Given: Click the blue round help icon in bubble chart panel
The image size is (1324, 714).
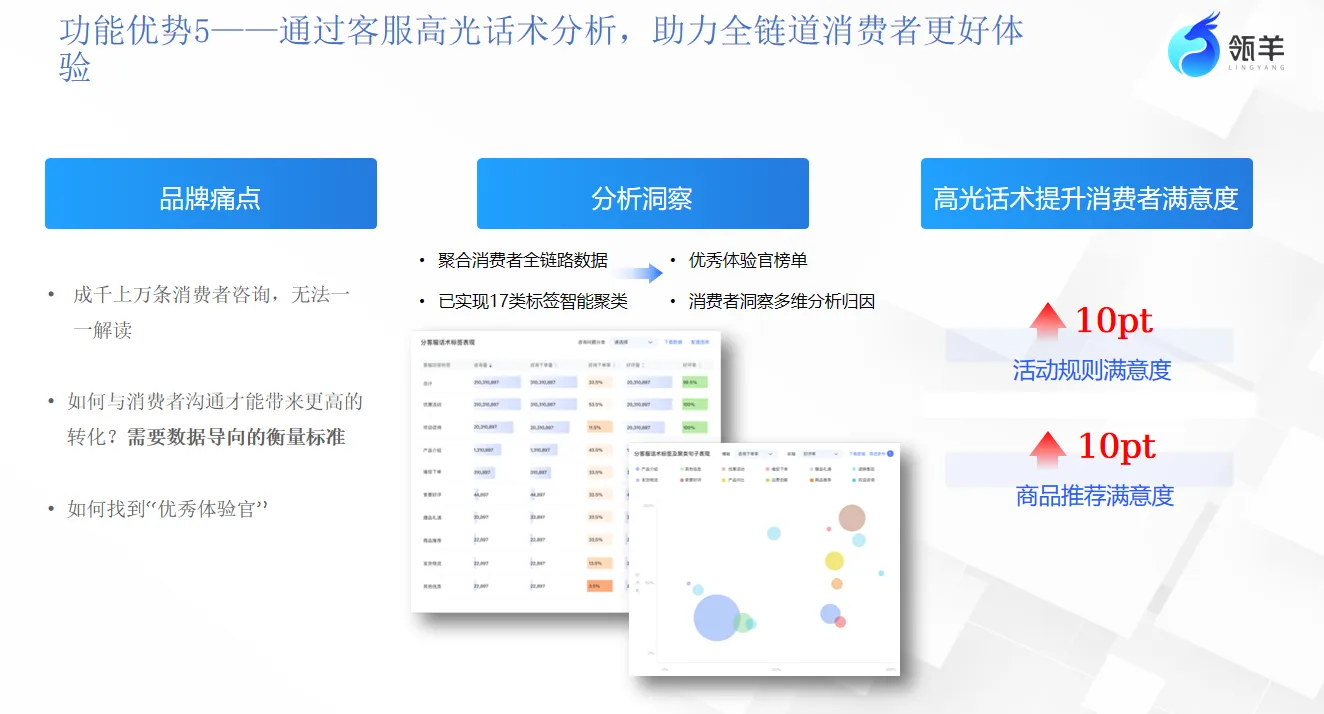Looking at the screenshot, I should point(890,454).
